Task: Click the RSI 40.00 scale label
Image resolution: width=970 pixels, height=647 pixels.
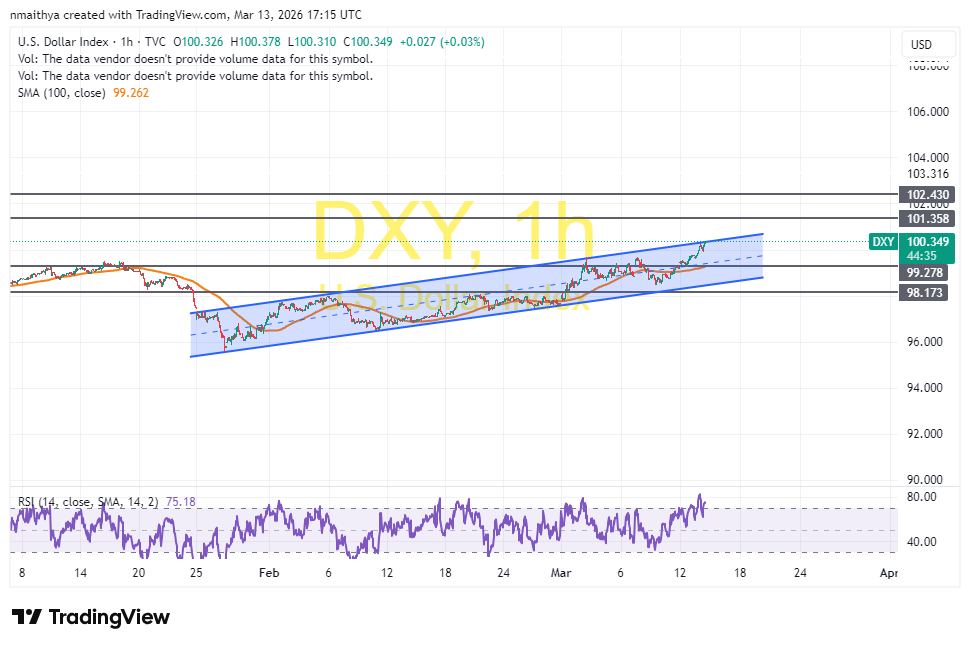Action: [x=921, y=542]
